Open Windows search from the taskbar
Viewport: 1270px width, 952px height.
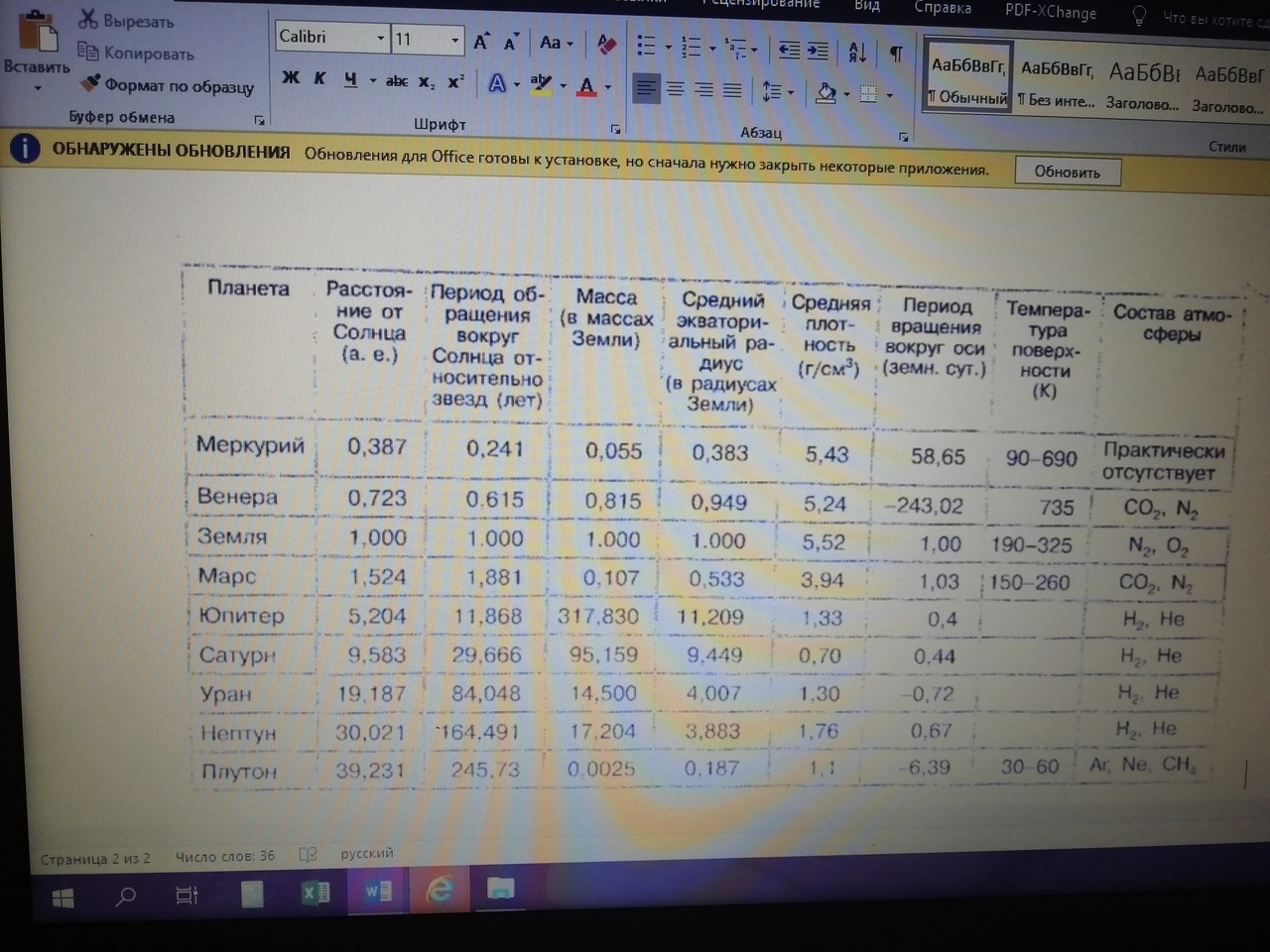126,897
